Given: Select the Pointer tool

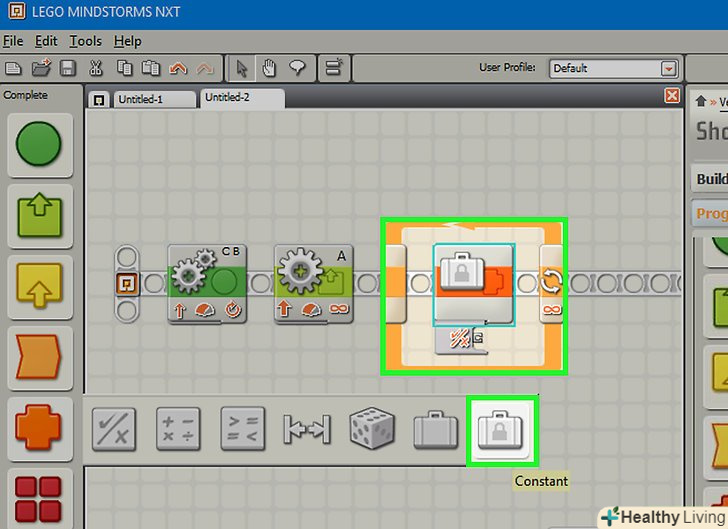Looking at the screenshot, I should pos(241,69).
